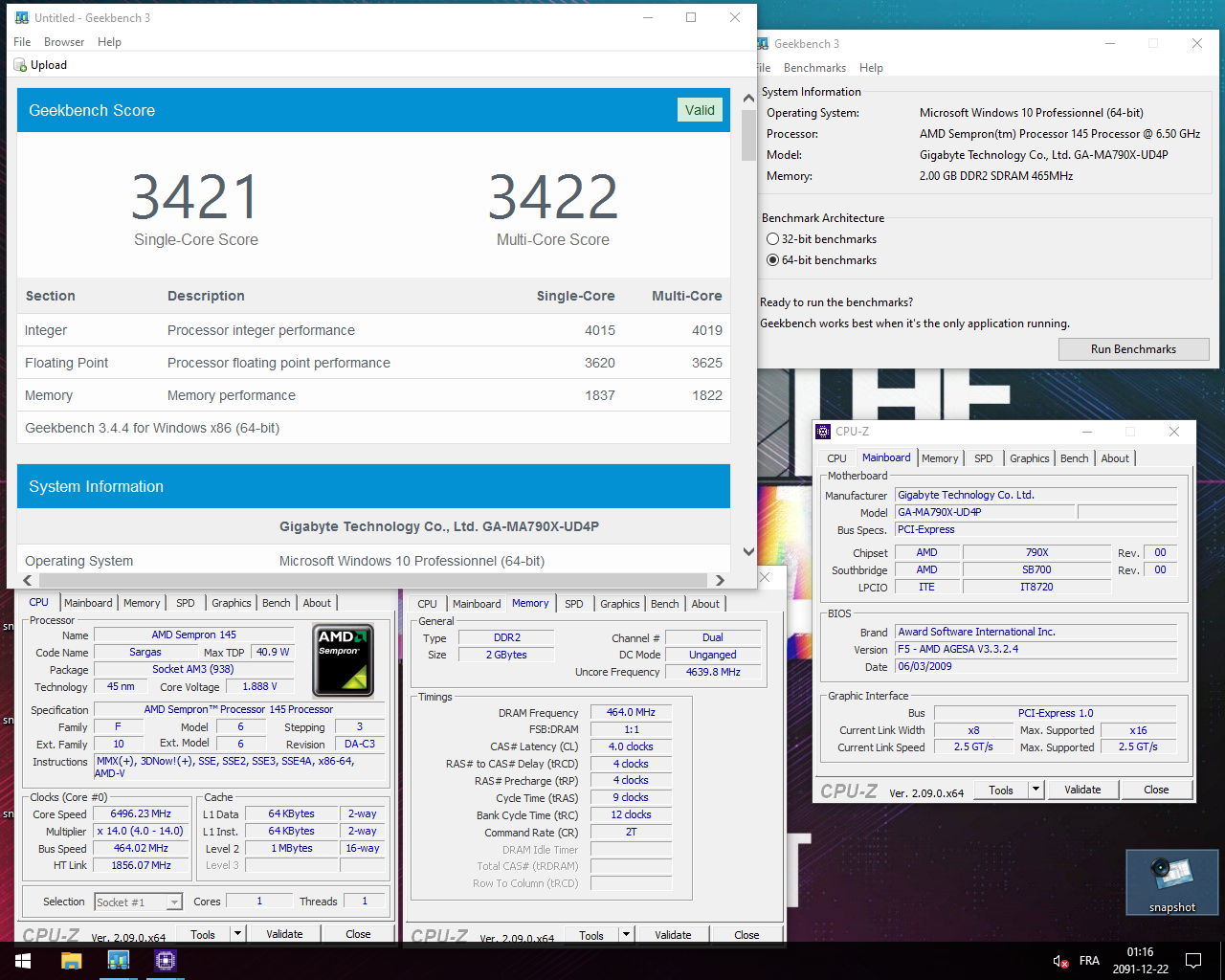Screen dimensions: 1225x980
Task: Open the Windows Start menu
Action: 23,960
